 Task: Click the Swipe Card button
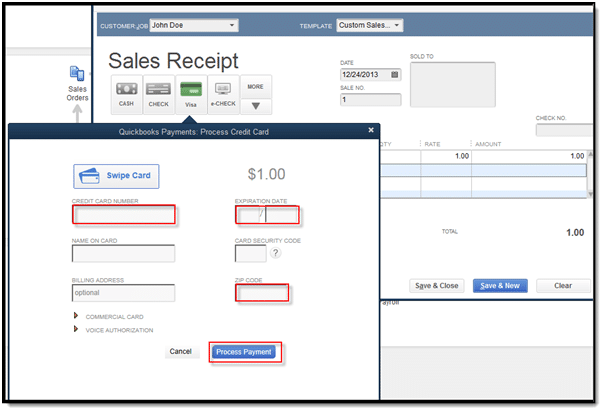(116, 176)
